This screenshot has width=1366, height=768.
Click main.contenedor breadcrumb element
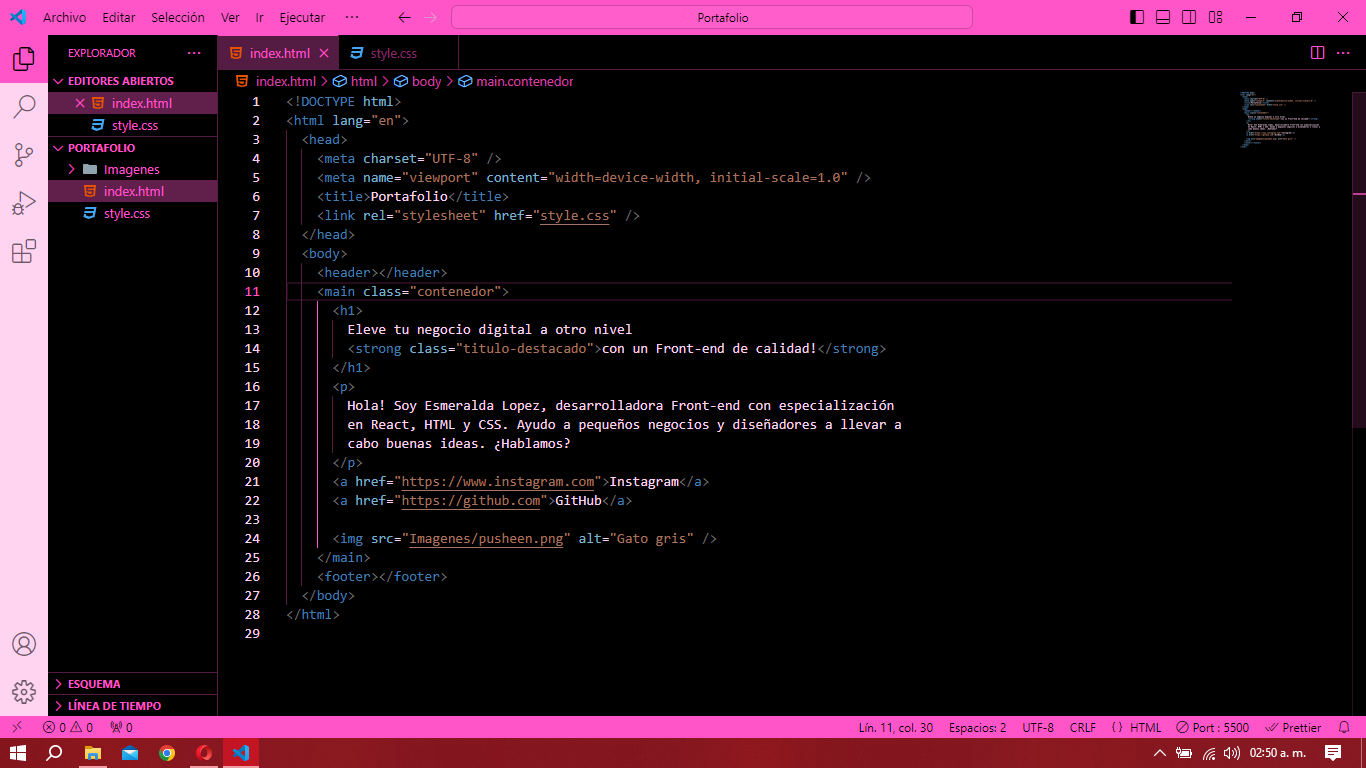click(x=516, y=81)
